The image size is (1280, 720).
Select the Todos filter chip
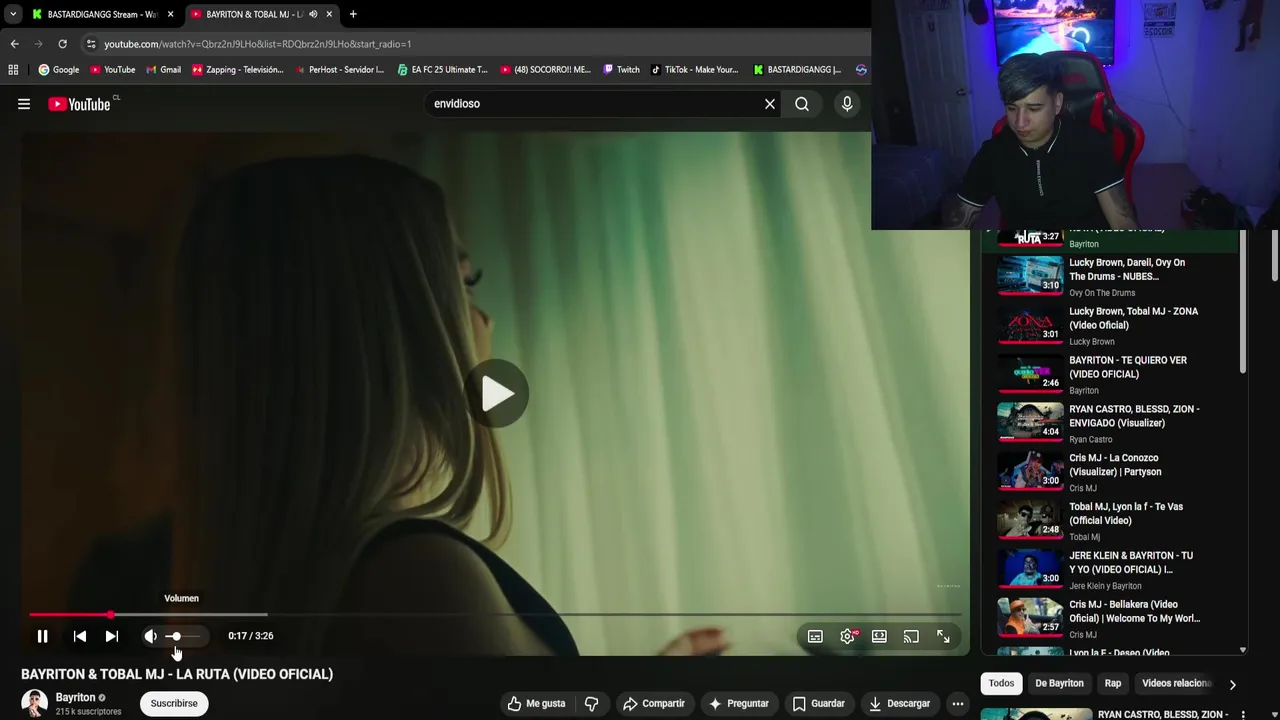(1001, 683)
